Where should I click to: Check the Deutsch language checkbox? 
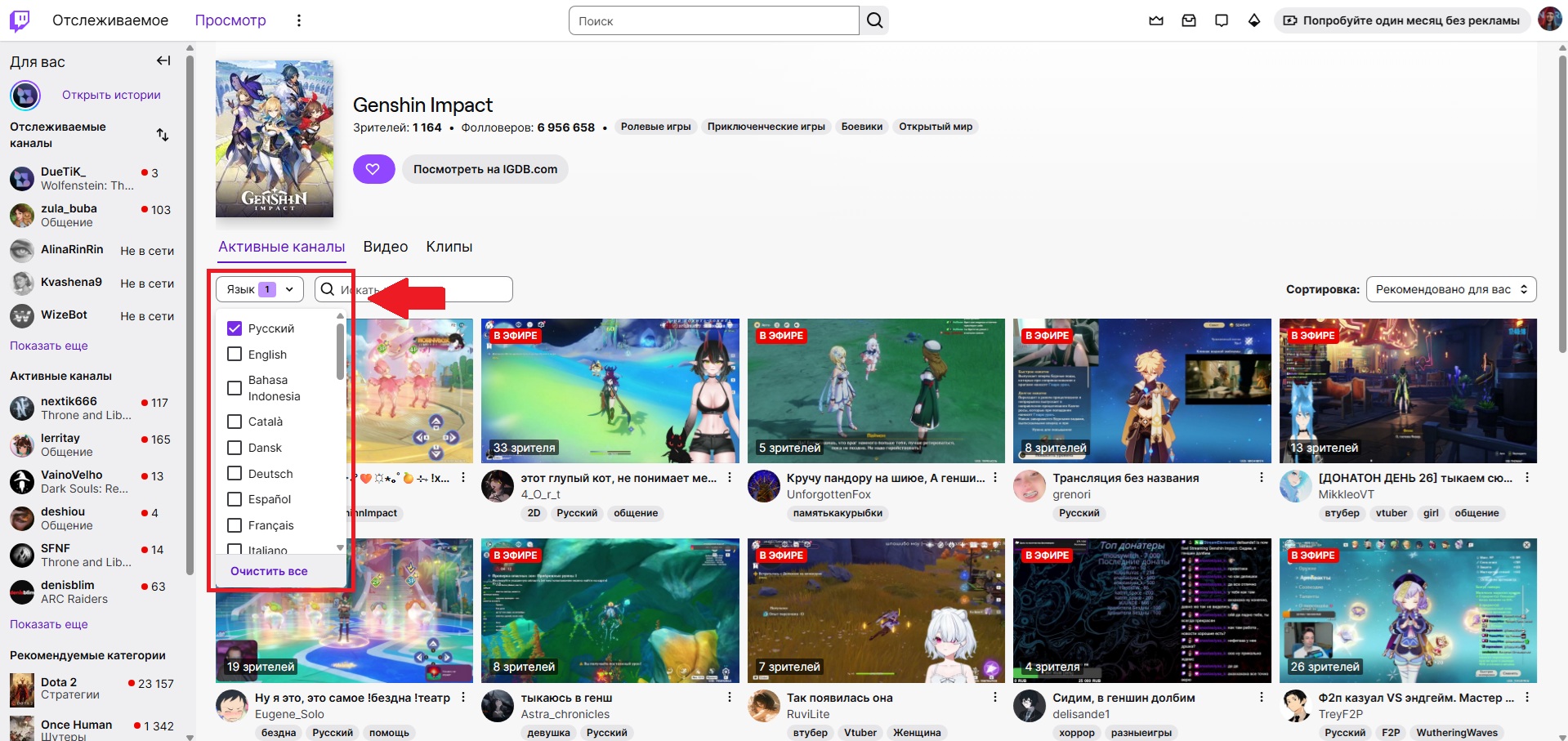(x=235, y=474)
